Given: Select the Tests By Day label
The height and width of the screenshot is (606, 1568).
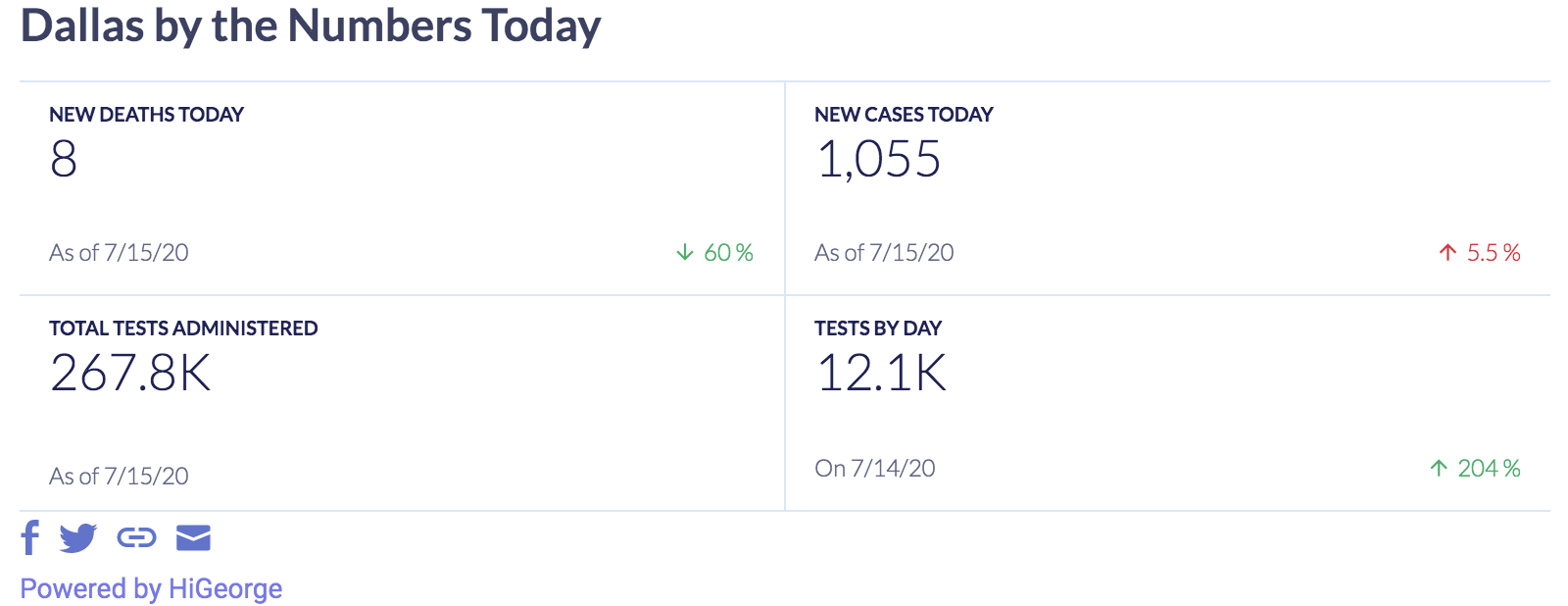Looking at the screenshot, I should tap(877, 328).
